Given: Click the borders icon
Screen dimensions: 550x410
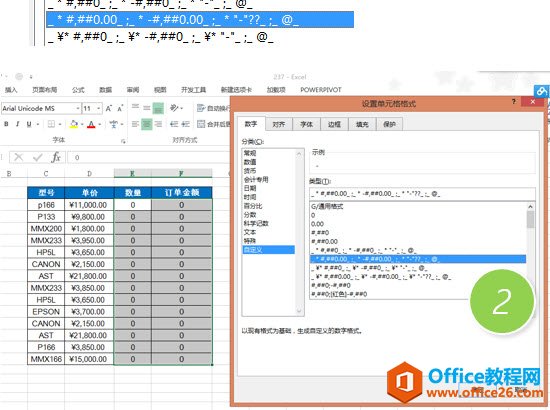Looking at the screenshot, I should tap(51, 124).
